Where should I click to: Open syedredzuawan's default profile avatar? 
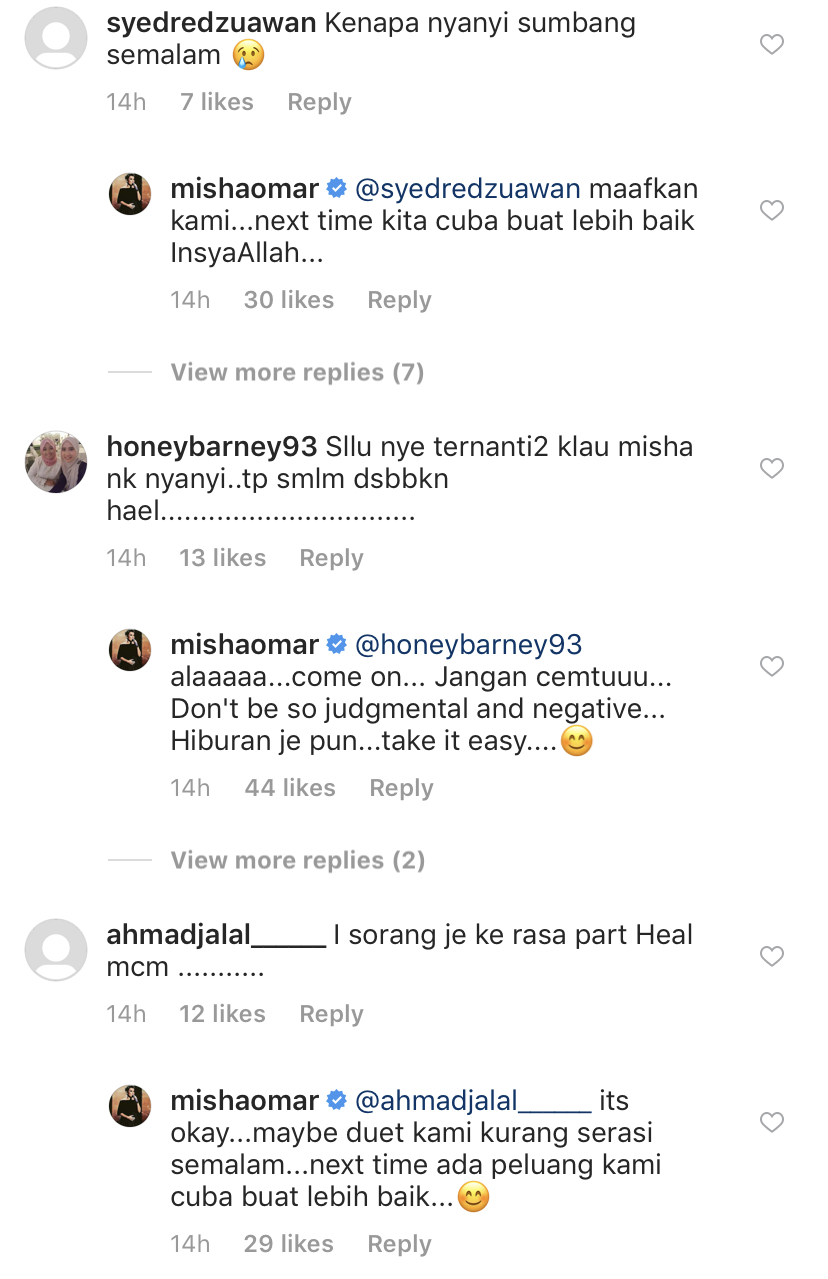tap(55, 39)
